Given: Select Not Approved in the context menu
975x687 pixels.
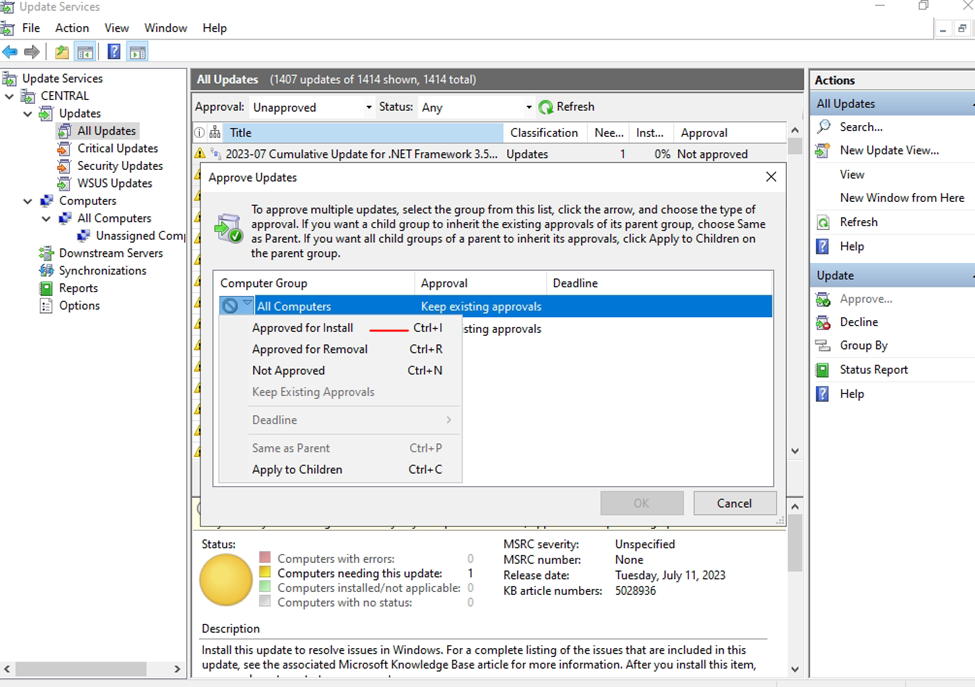Looking at the screenshot, I should coord(288,371).
